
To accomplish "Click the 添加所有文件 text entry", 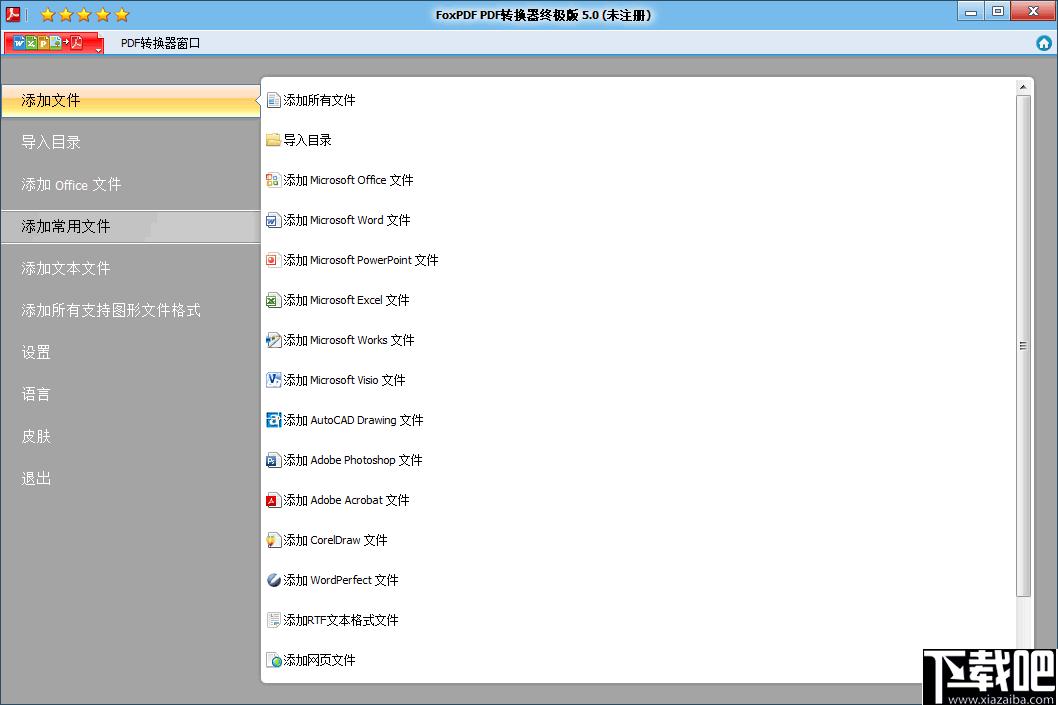I will point(319,101).
